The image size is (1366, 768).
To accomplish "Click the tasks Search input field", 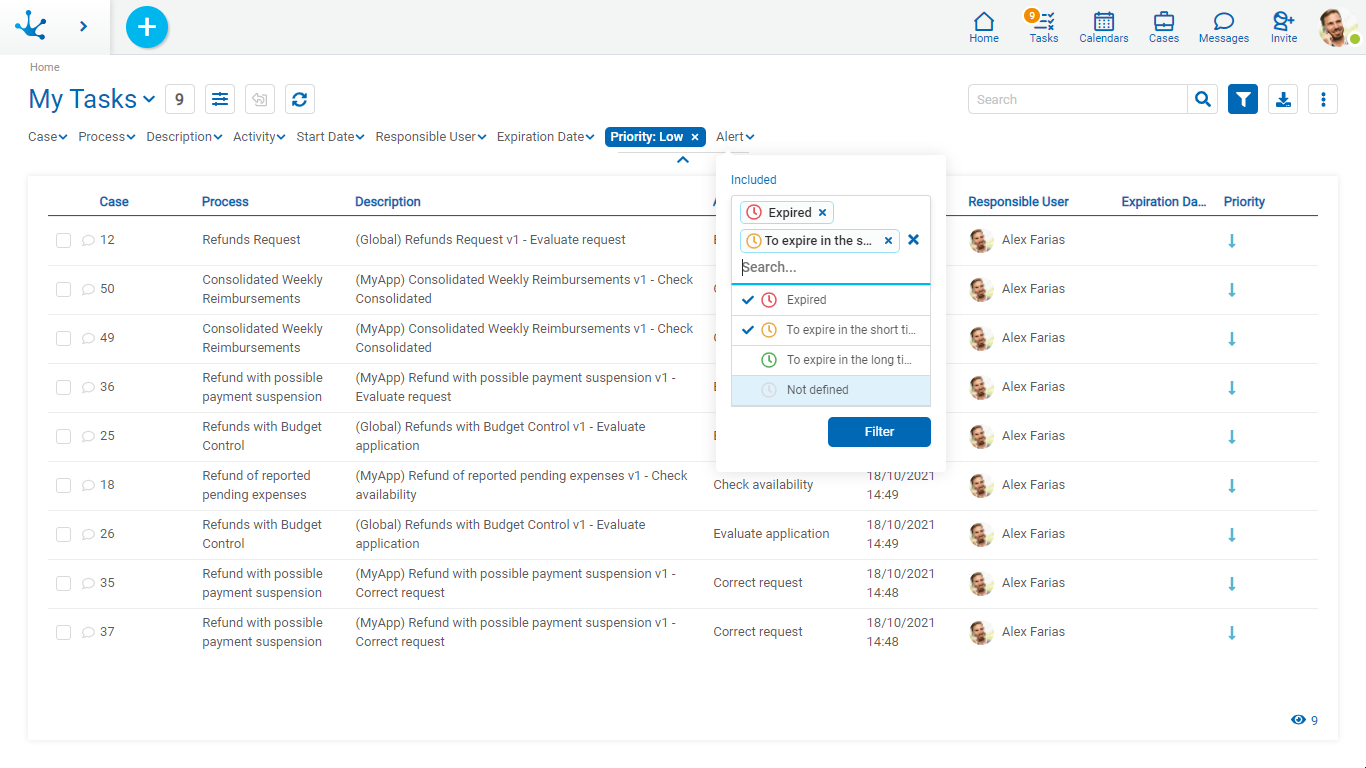I will pyautogui.click(x=1078, y=99).
